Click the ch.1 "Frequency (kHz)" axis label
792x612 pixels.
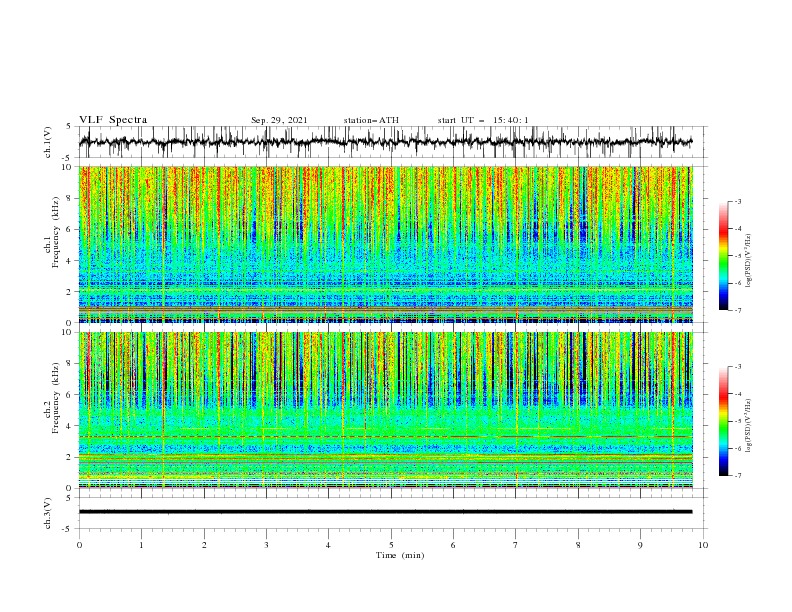[x=56, y=232]
